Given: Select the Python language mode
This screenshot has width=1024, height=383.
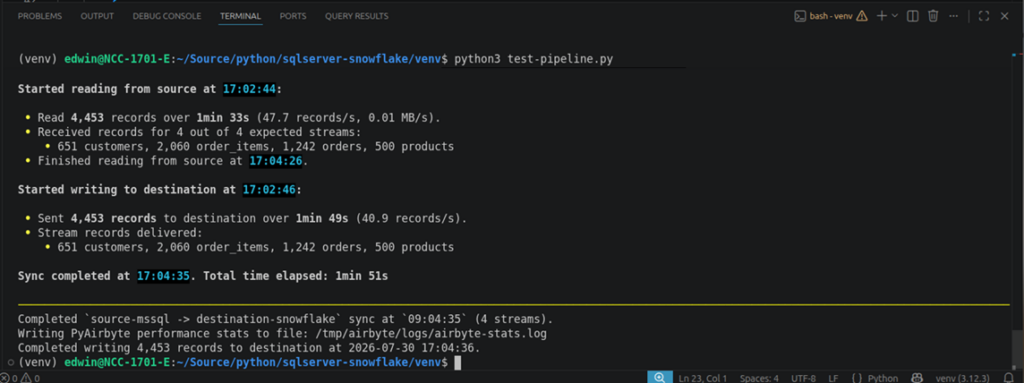Looking at the screenshot, I should 883,378.
